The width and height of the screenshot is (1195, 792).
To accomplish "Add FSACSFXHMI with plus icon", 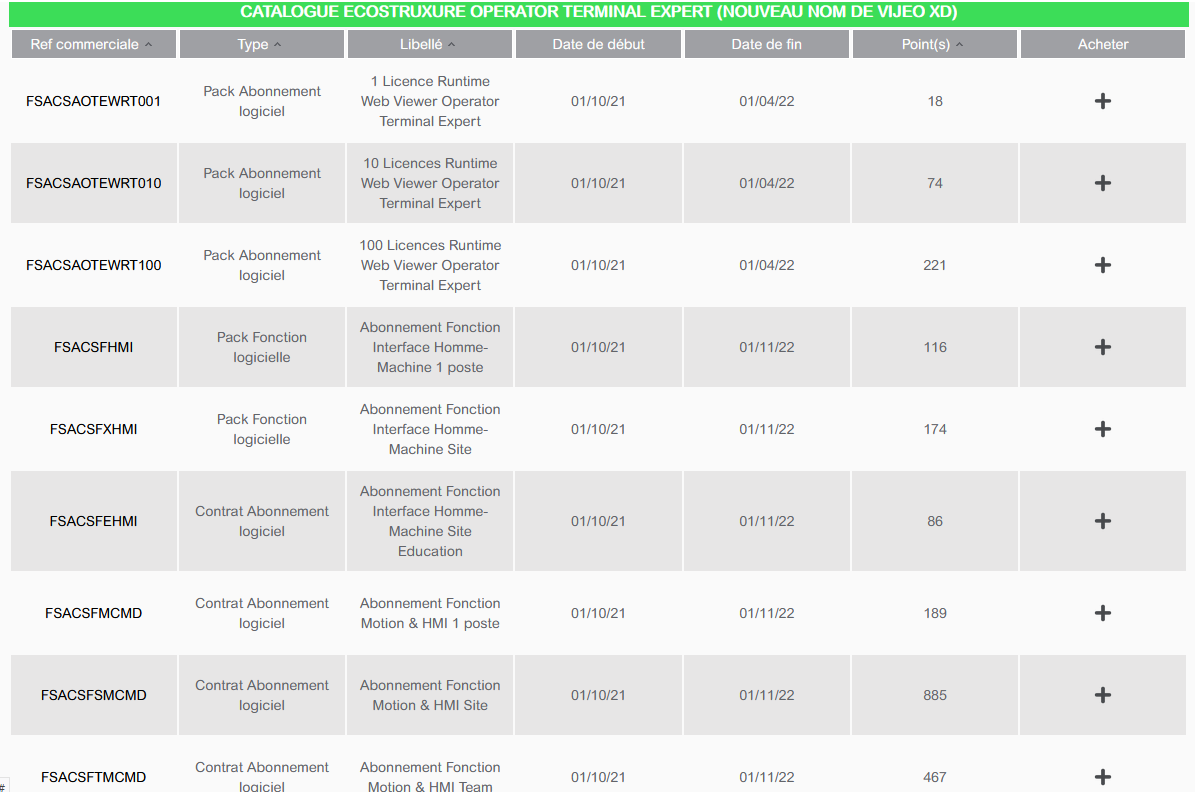I will coord(1103,429).
